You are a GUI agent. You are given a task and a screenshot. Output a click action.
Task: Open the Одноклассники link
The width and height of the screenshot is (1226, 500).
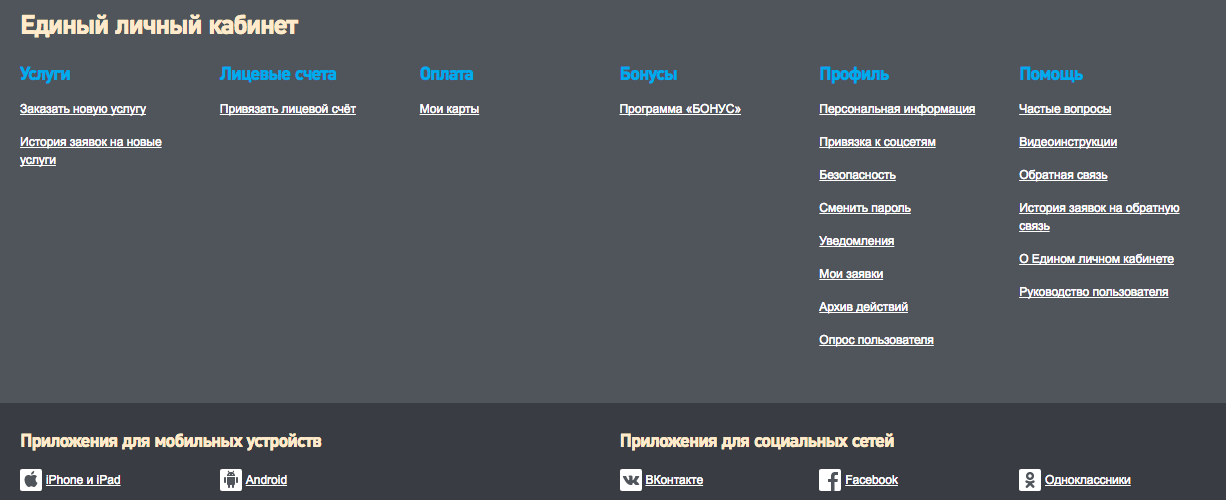1088,480
